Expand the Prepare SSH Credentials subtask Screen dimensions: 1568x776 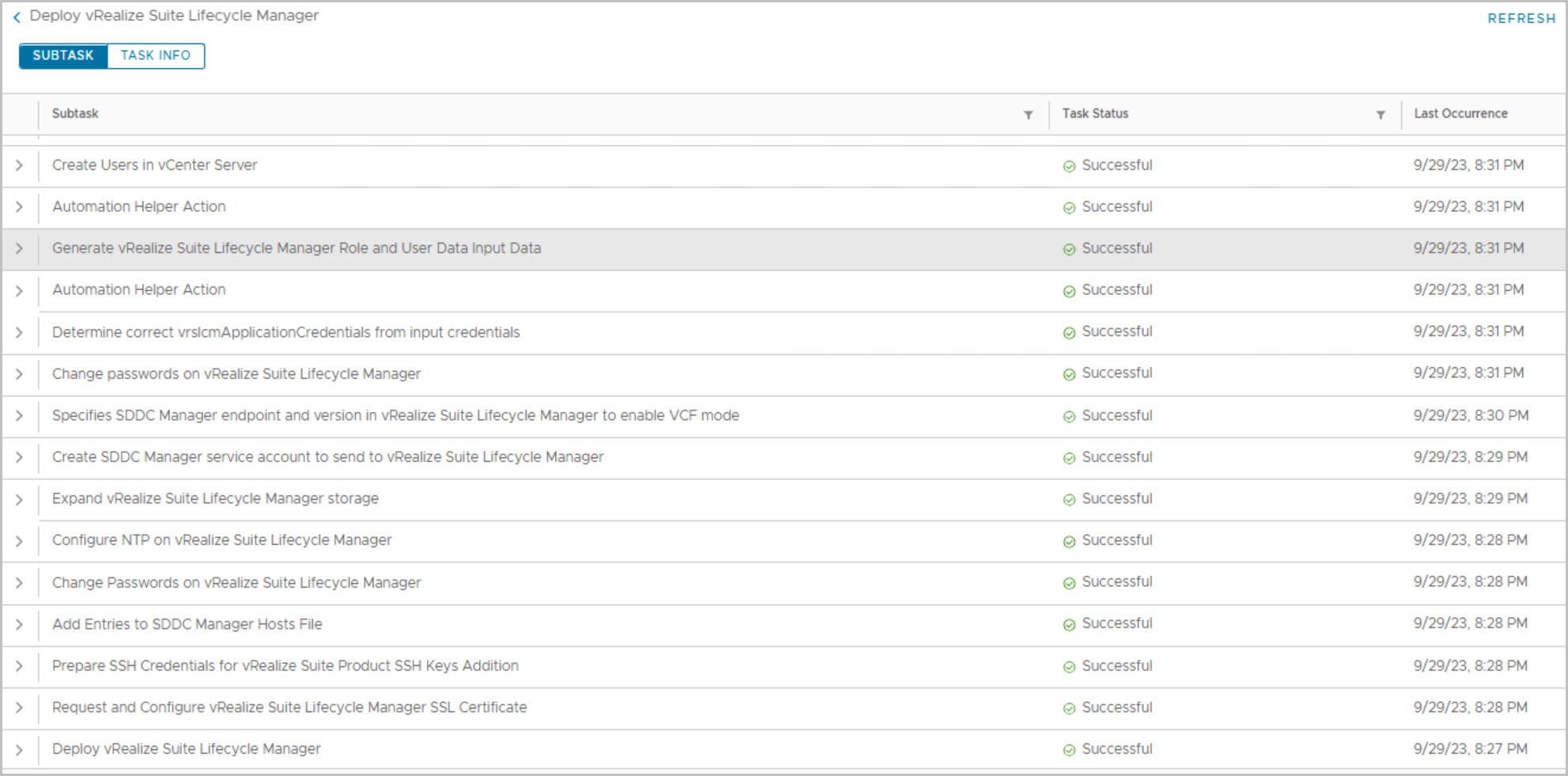point(19,666)
